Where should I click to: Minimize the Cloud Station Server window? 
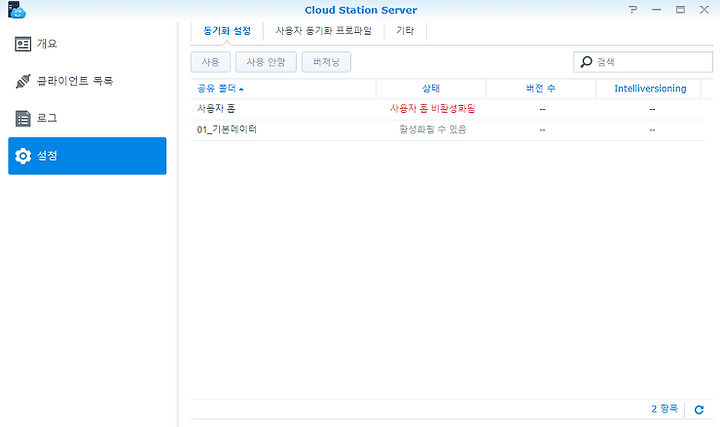(657, 10)
